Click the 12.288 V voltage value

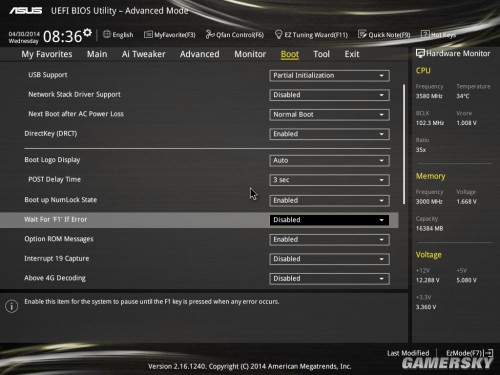tap(428, 280)
